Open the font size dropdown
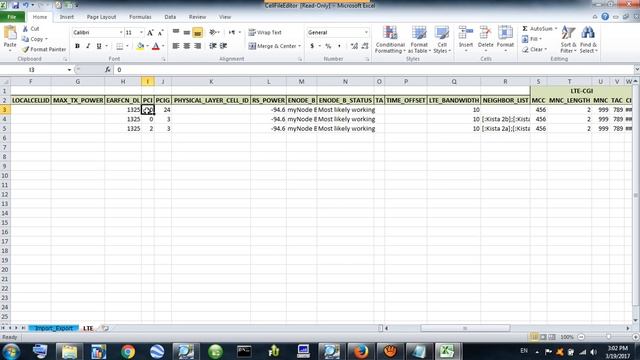640x360 pixels. 141,32
